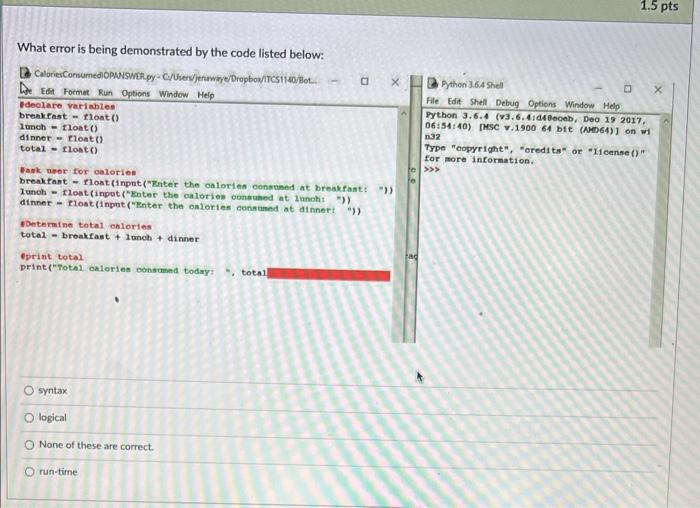
Task: Open Window menu in the editor window
Action: 173,94
